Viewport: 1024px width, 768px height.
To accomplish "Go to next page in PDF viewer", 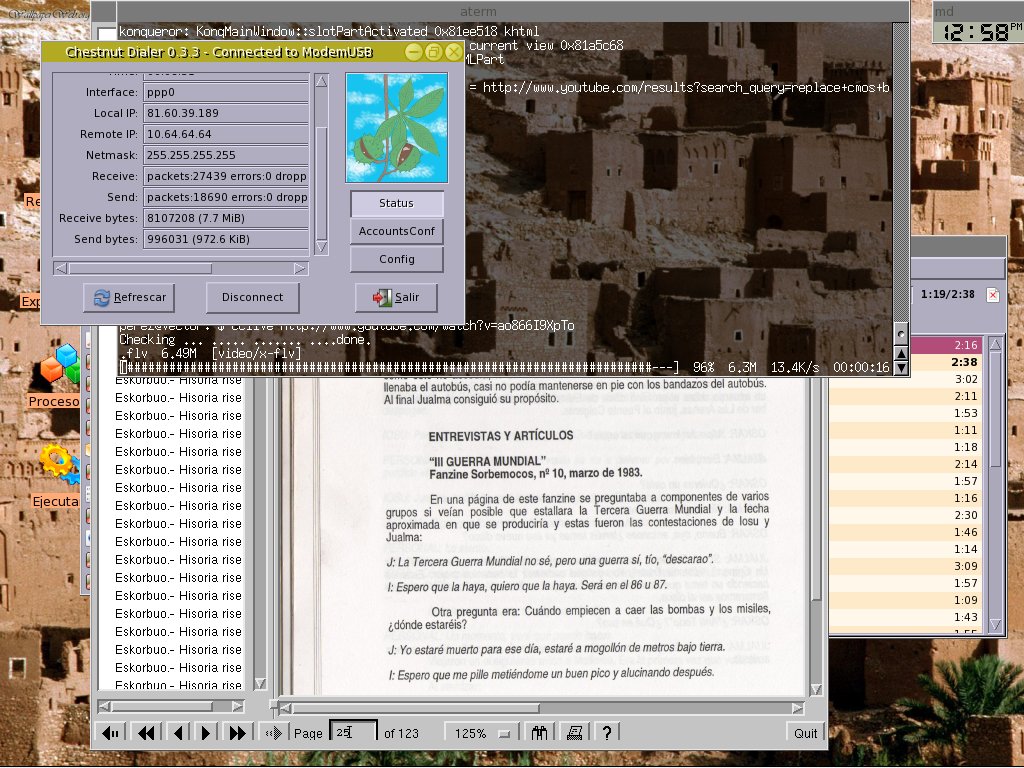I will pos(205,733).
